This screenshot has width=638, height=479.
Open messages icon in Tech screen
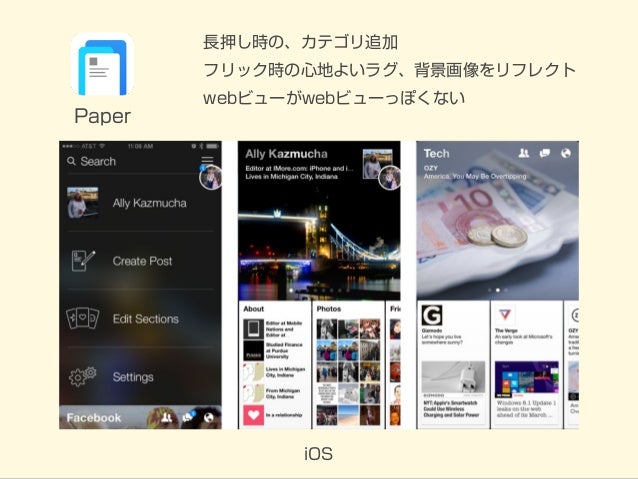[544, 153]
